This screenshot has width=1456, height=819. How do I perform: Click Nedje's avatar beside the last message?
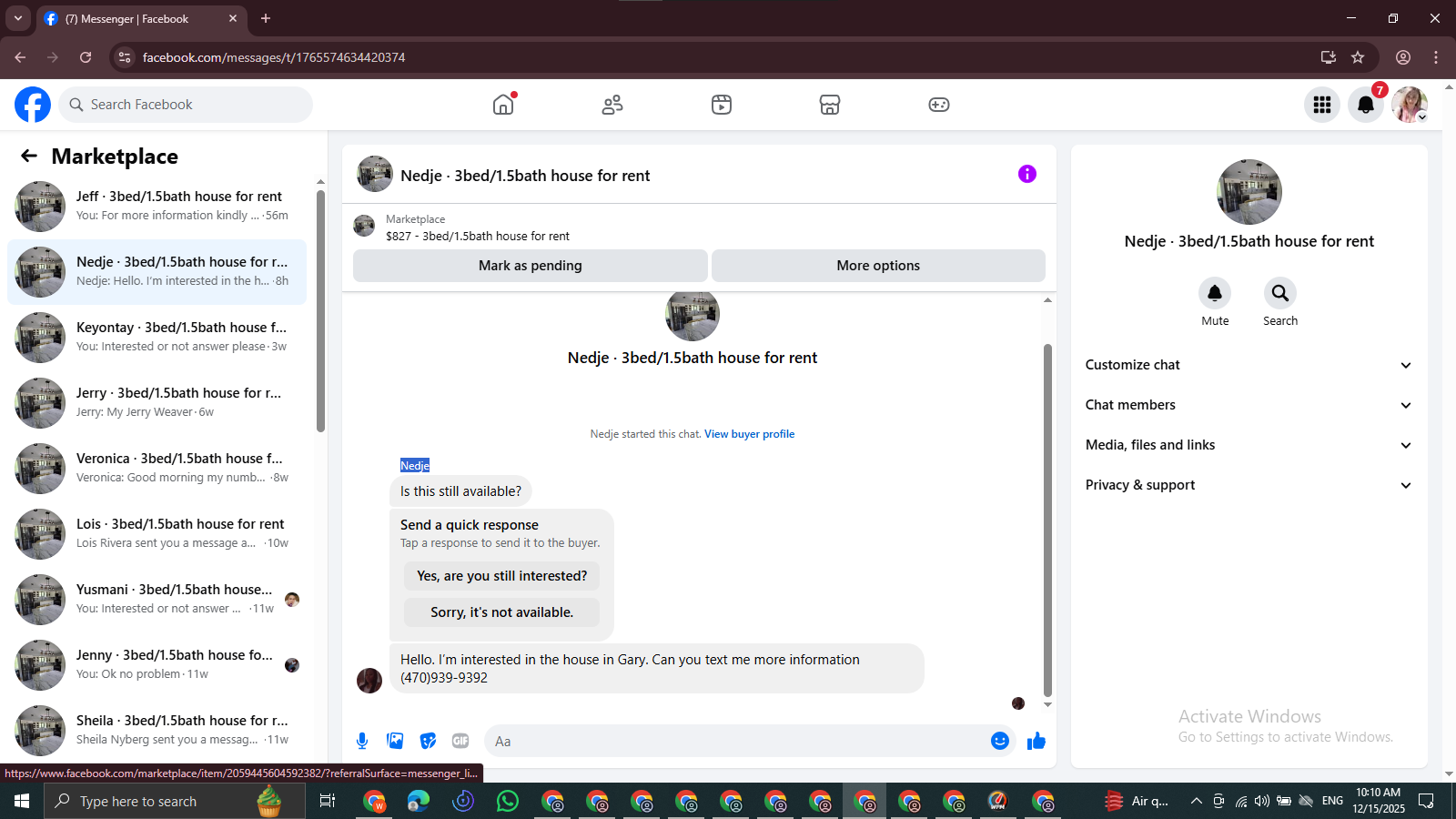(369, 681)
